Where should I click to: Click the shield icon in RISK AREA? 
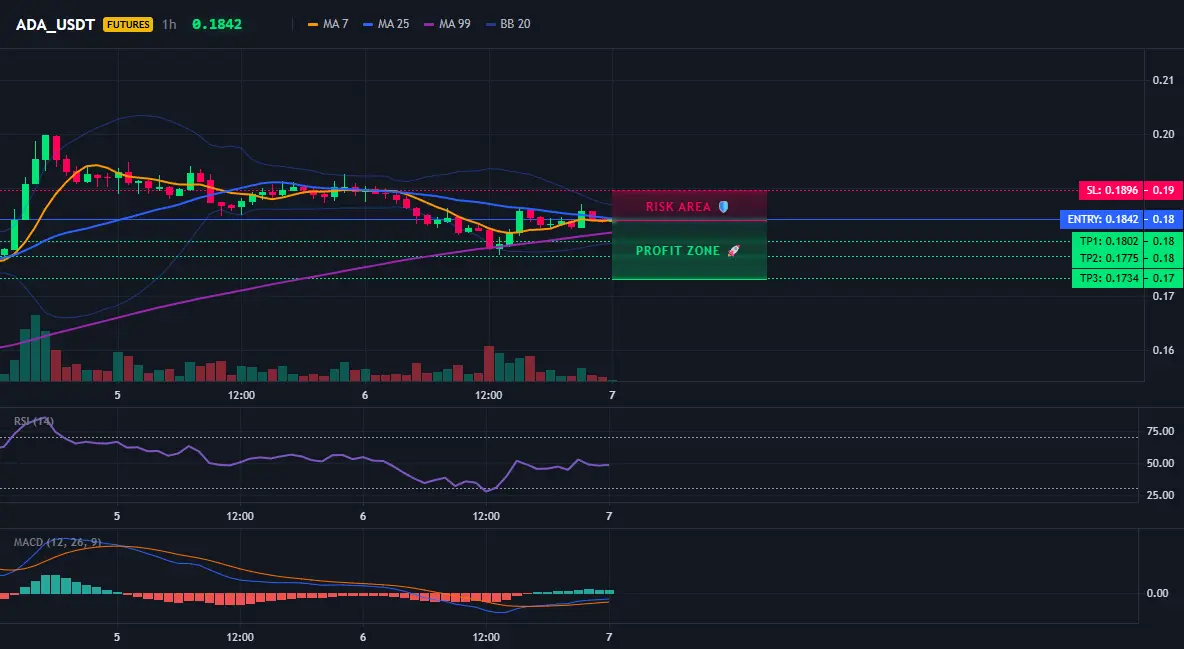tap(723, 206)
